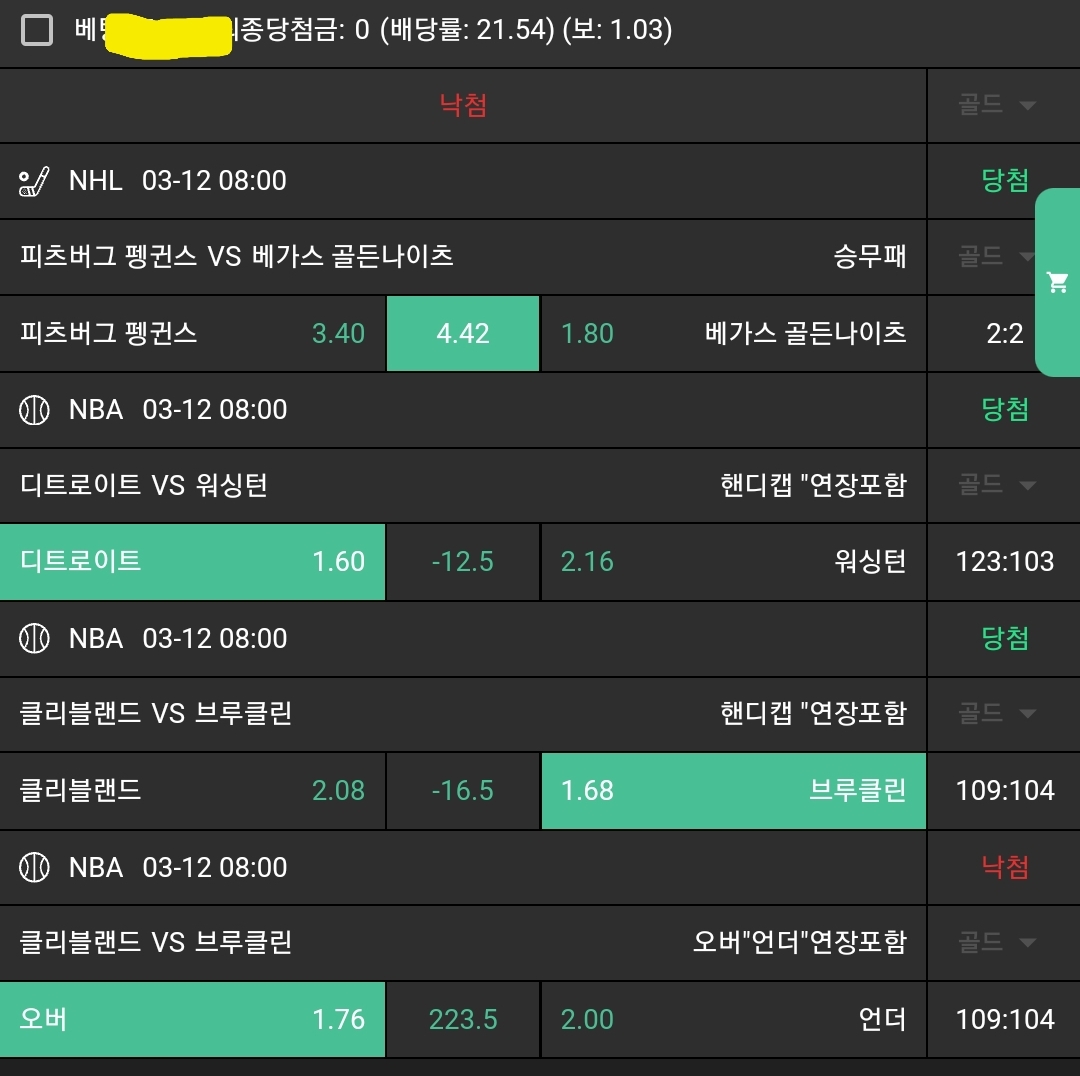Select the 브루클린 1.68 handicap pick
This screenshot has height=1076, width=1080.
pyautogui.click(x=733, y=791)
